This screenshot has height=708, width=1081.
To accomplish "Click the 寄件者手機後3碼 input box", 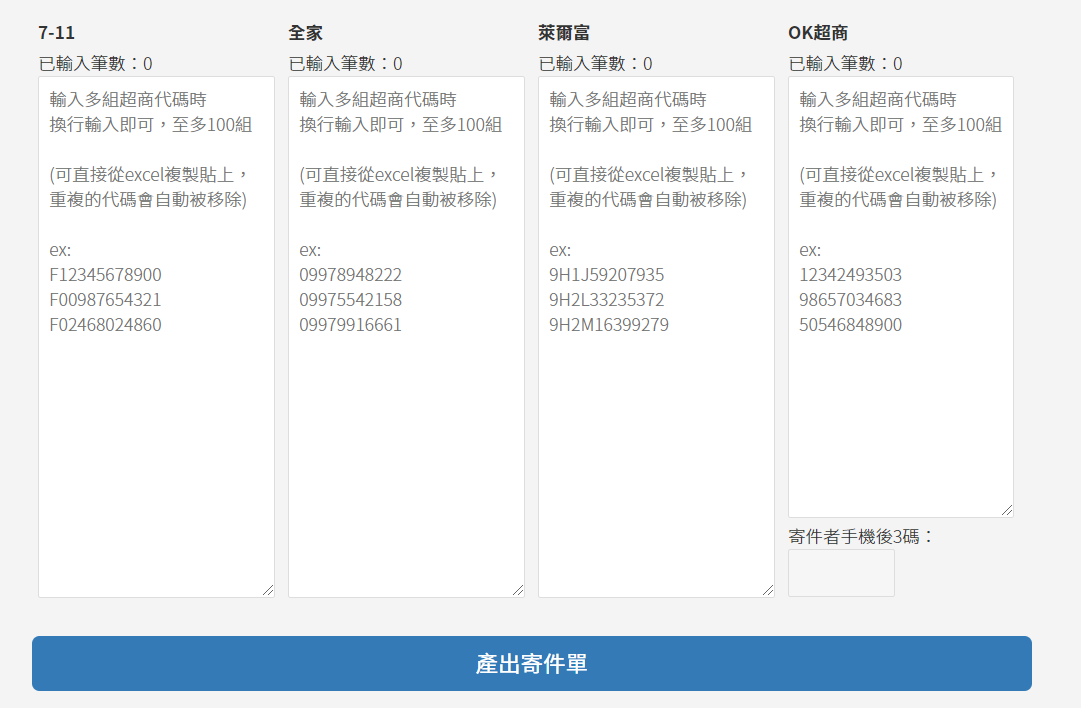I will click(841, 573).
